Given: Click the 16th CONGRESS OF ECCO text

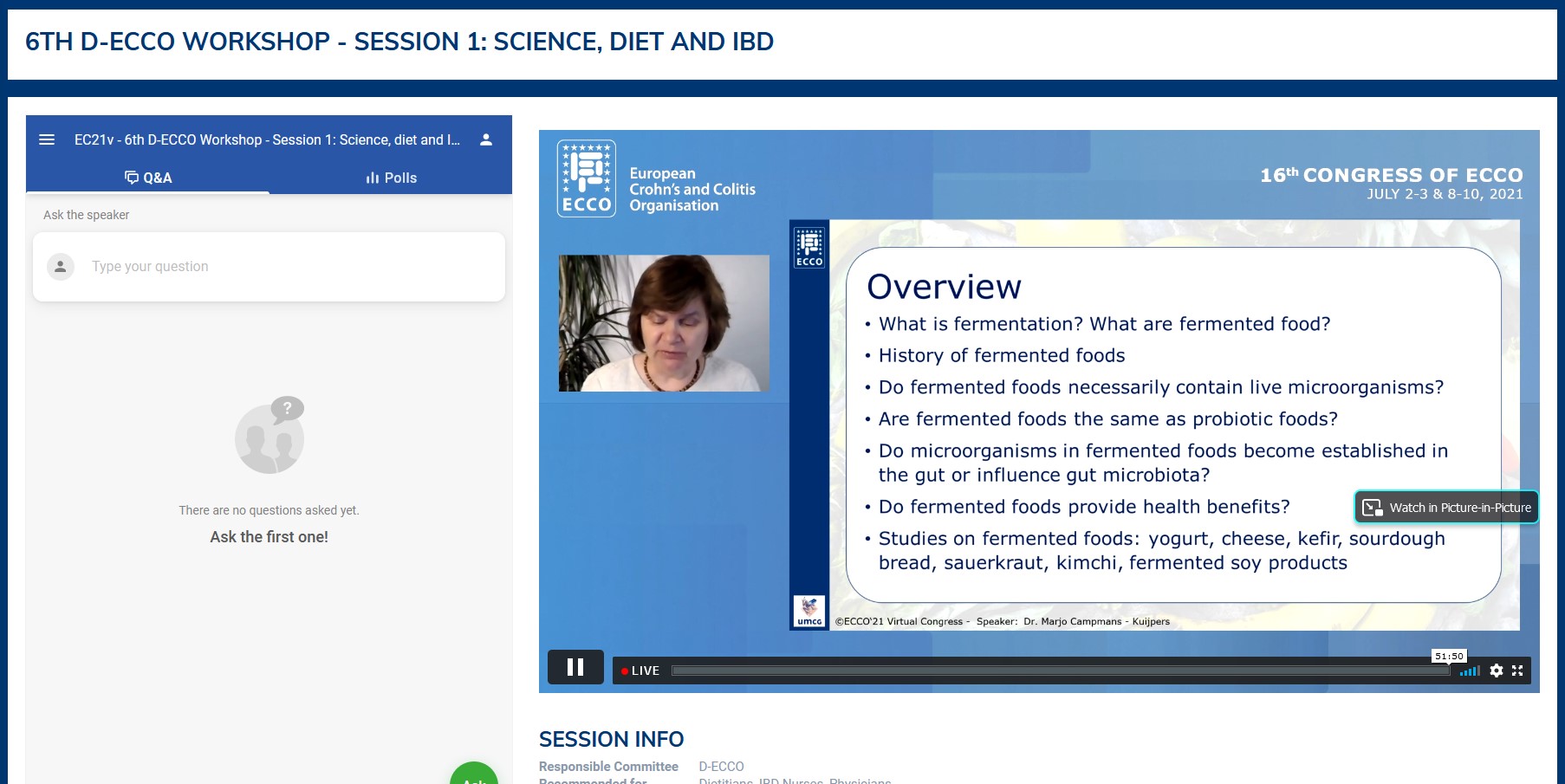Looking at the screenshot, I should point(1391,175).
